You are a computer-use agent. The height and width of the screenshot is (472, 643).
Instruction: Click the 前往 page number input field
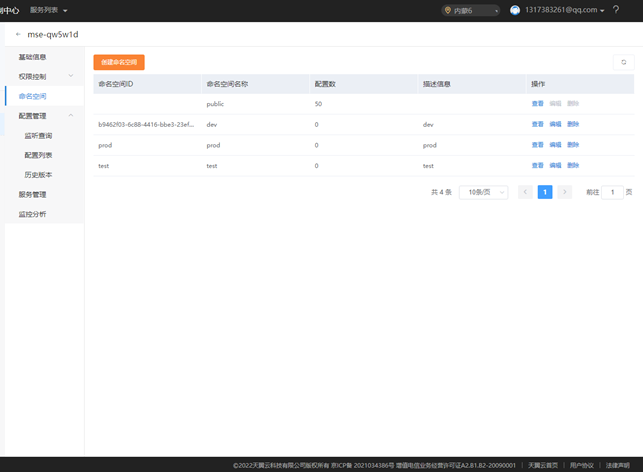[612, 192]
